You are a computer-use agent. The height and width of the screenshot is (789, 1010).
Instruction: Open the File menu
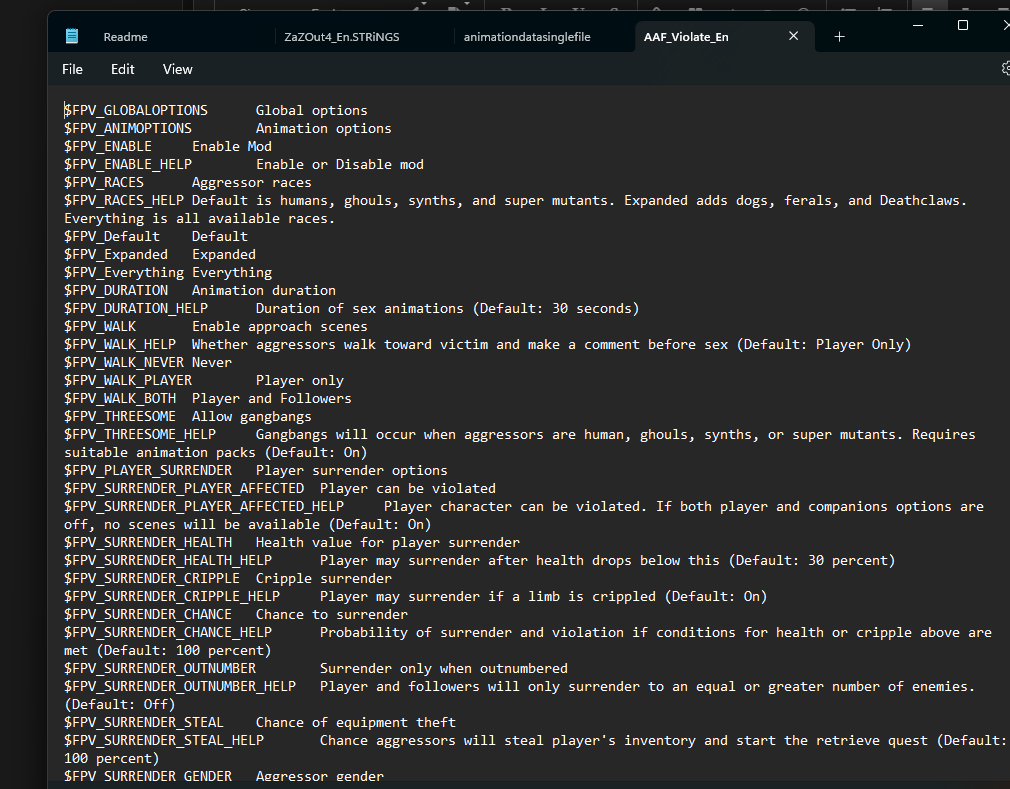point(72,69)
